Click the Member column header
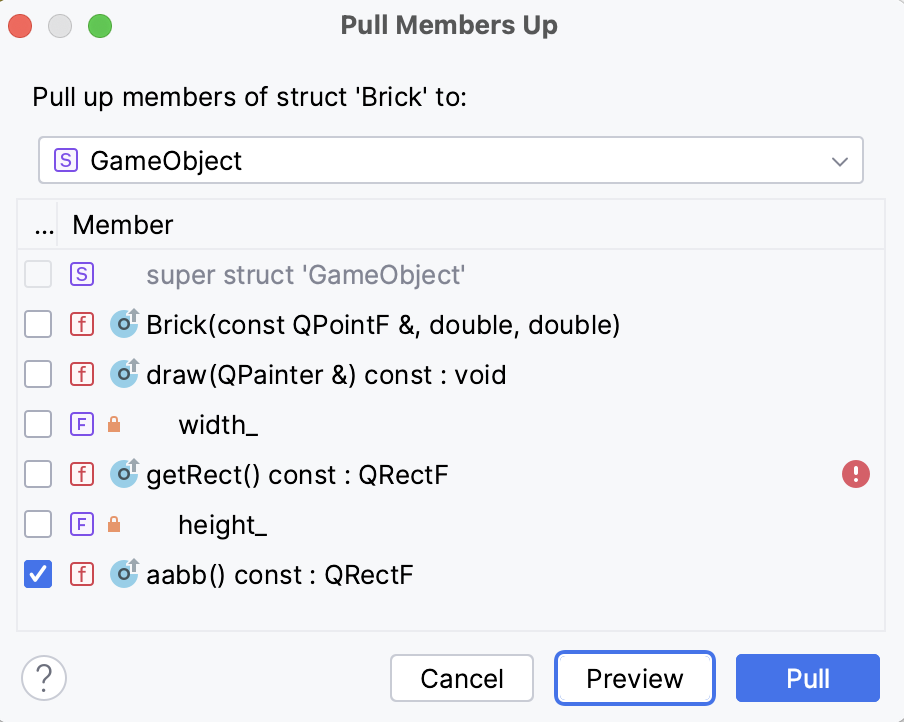This screenshot has width=904, height=722. 123,225
